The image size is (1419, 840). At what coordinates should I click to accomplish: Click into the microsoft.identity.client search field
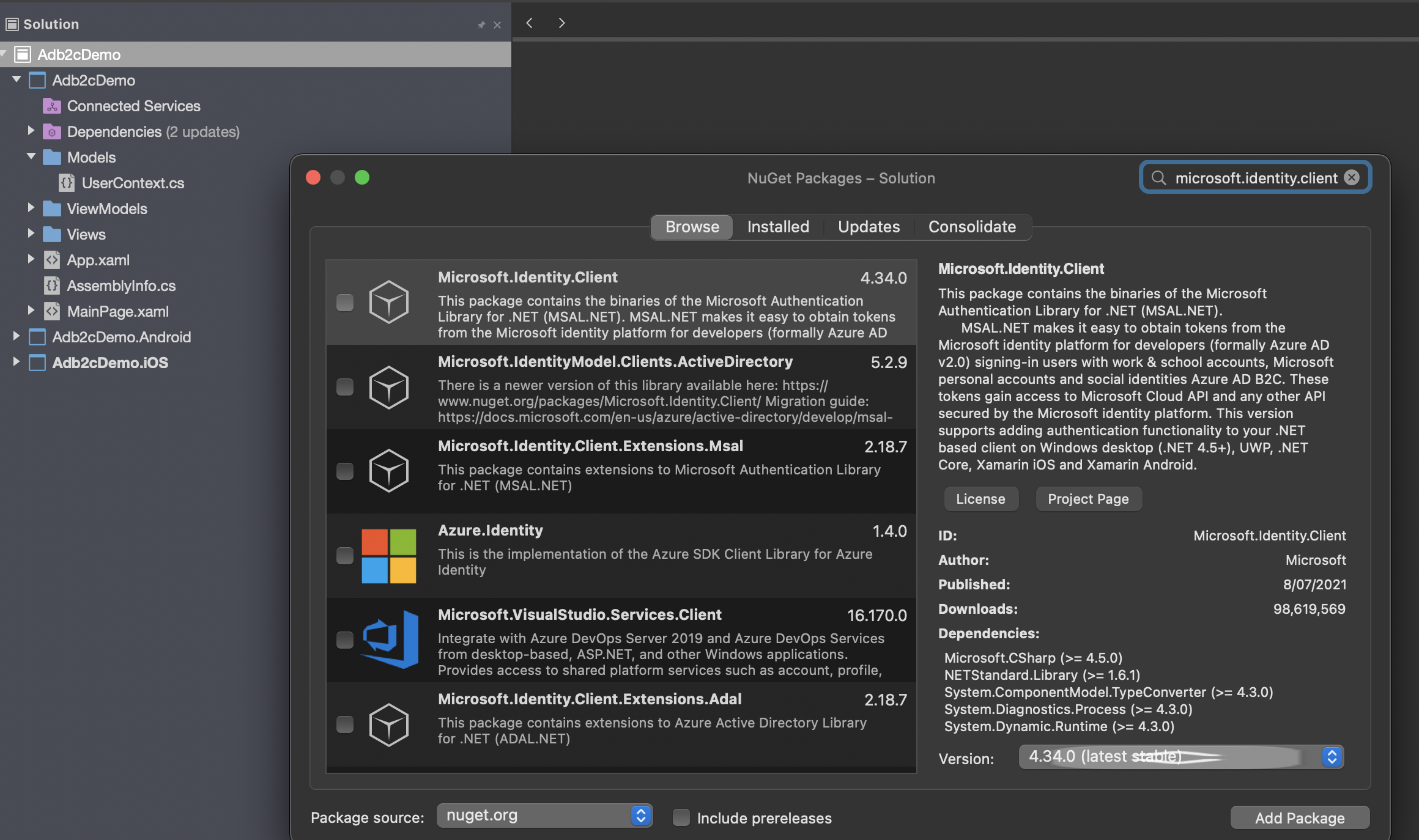pyautogui.click(x=1255, y=178)
